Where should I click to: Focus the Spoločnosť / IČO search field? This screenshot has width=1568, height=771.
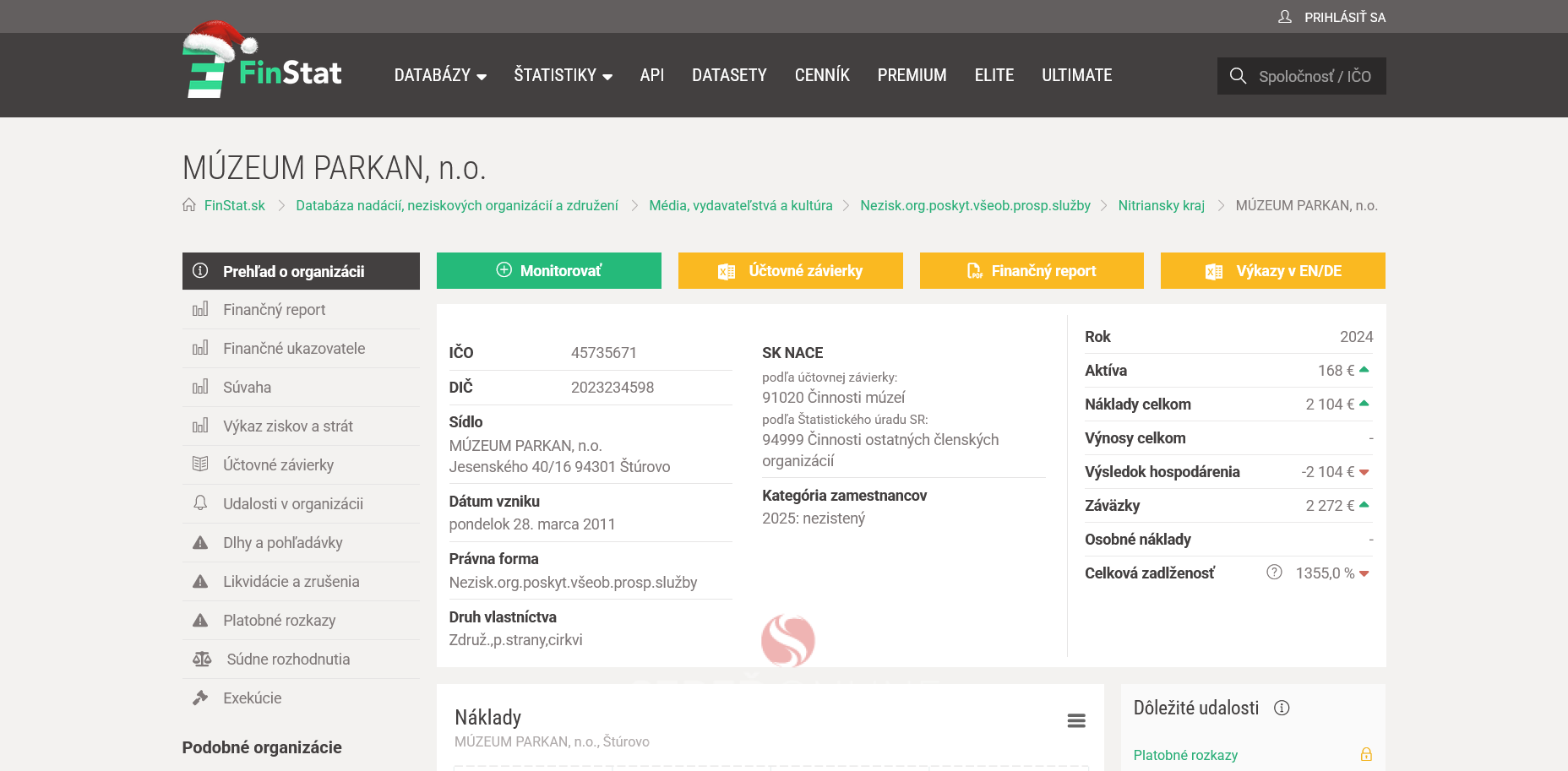(1315, 76)
